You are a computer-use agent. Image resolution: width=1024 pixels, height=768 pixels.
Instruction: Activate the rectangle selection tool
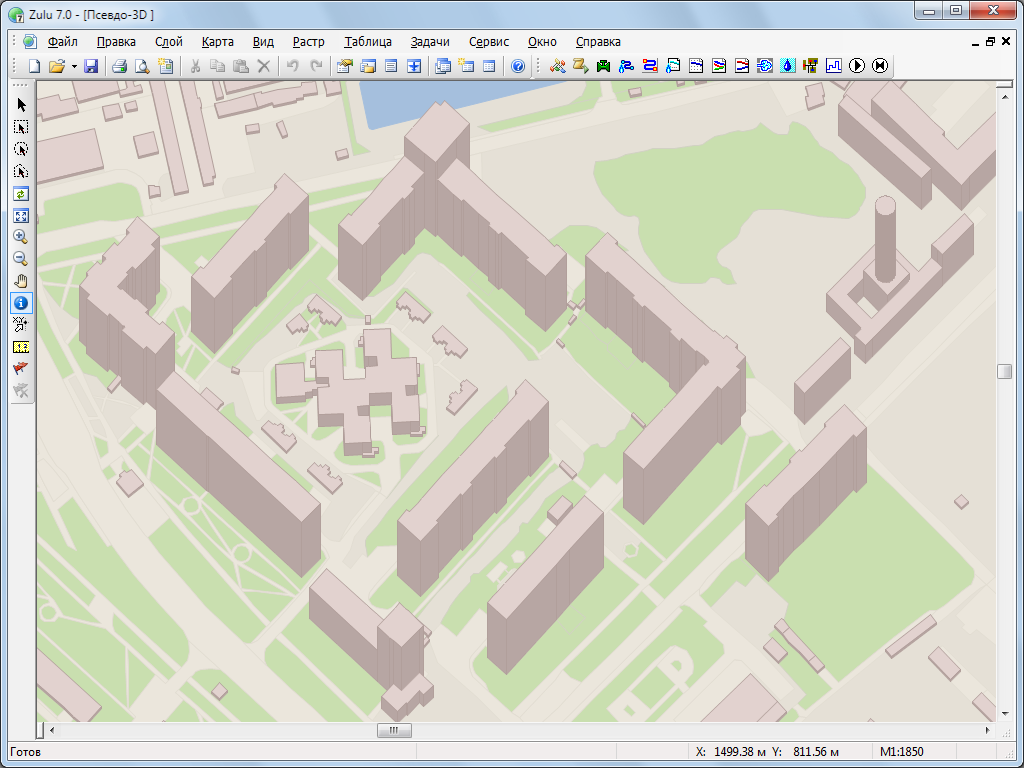click(21, 127)
